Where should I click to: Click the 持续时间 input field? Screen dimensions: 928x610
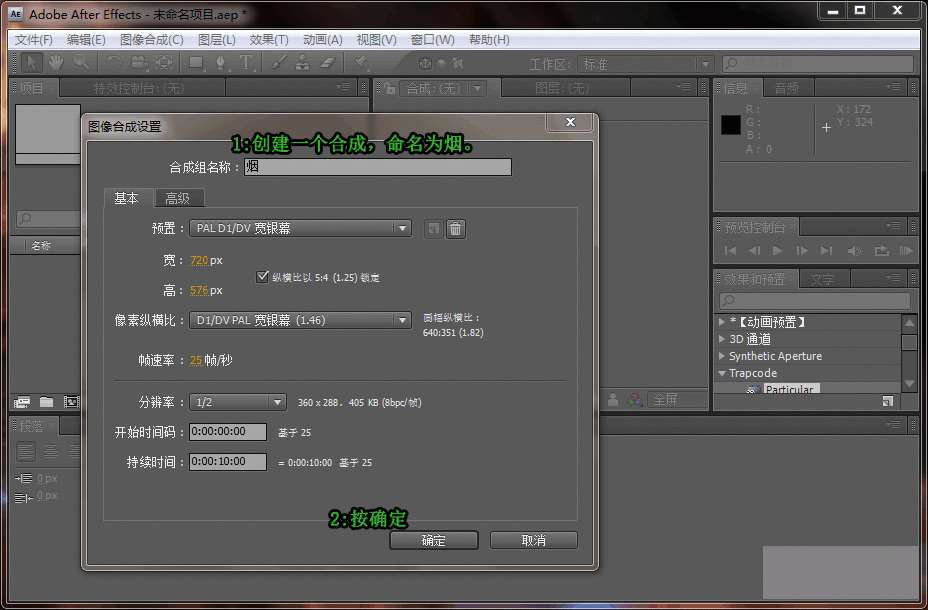(x=228, y=461)
